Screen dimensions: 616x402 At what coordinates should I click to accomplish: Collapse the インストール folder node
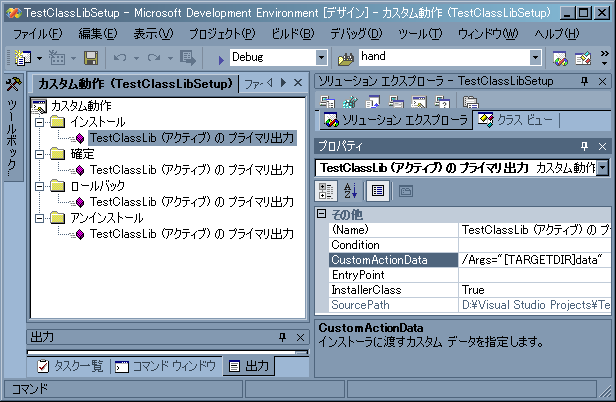tap(39, 122)
